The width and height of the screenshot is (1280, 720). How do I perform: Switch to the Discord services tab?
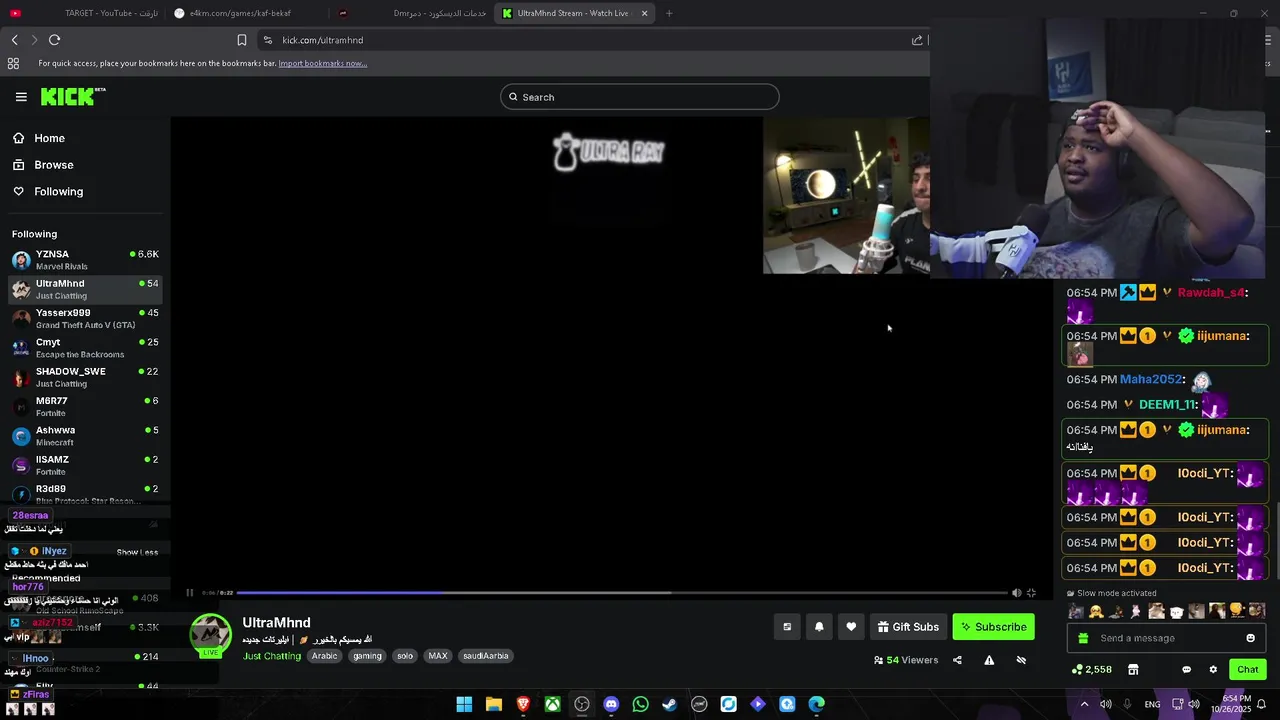coord(410,13)
